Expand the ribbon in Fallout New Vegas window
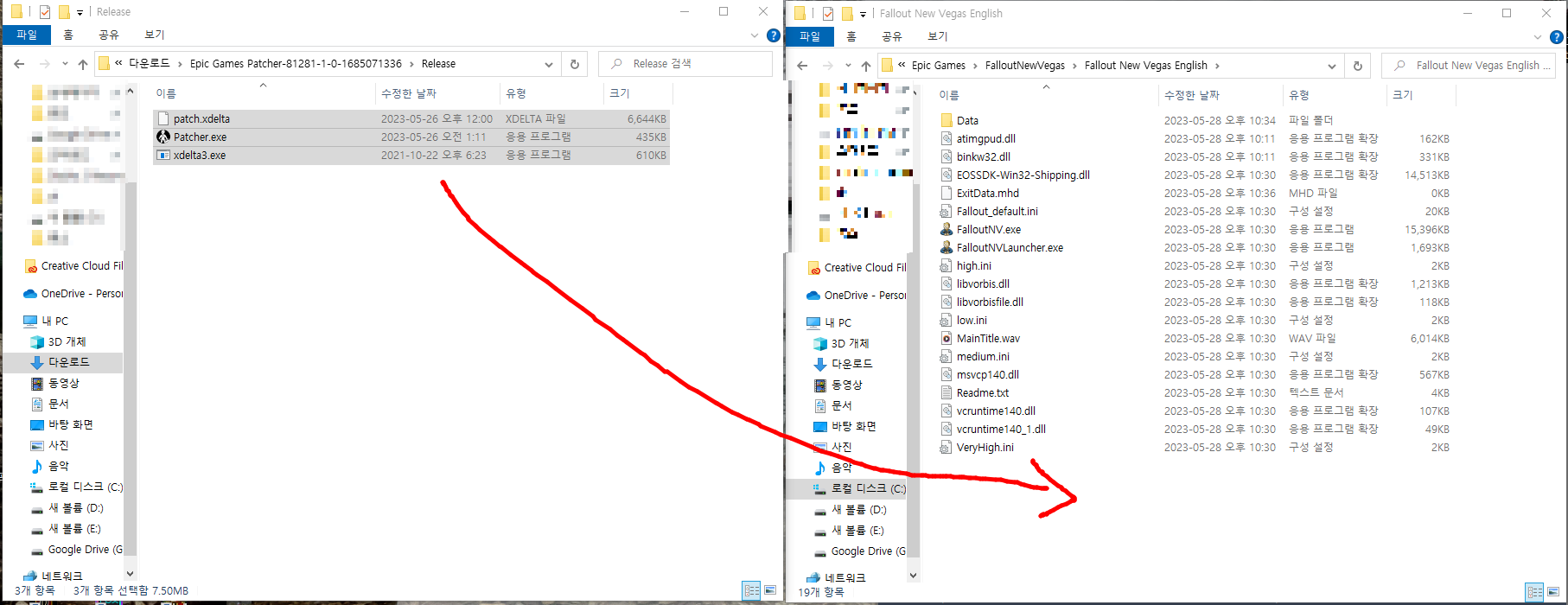The height and width of the screenshot is (605, 1568). pos(1537,37)
